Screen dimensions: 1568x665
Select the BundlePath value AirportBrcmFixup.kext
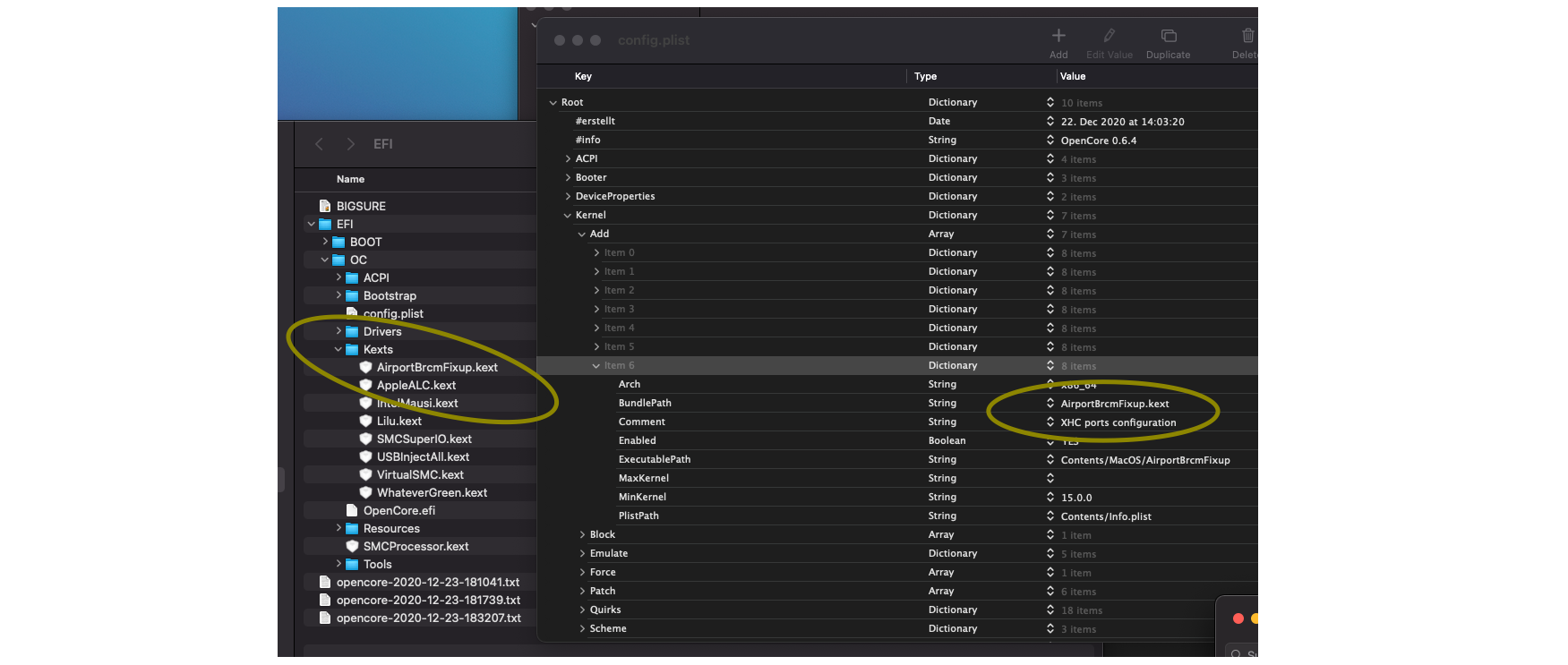click(x=1115, y=404)
